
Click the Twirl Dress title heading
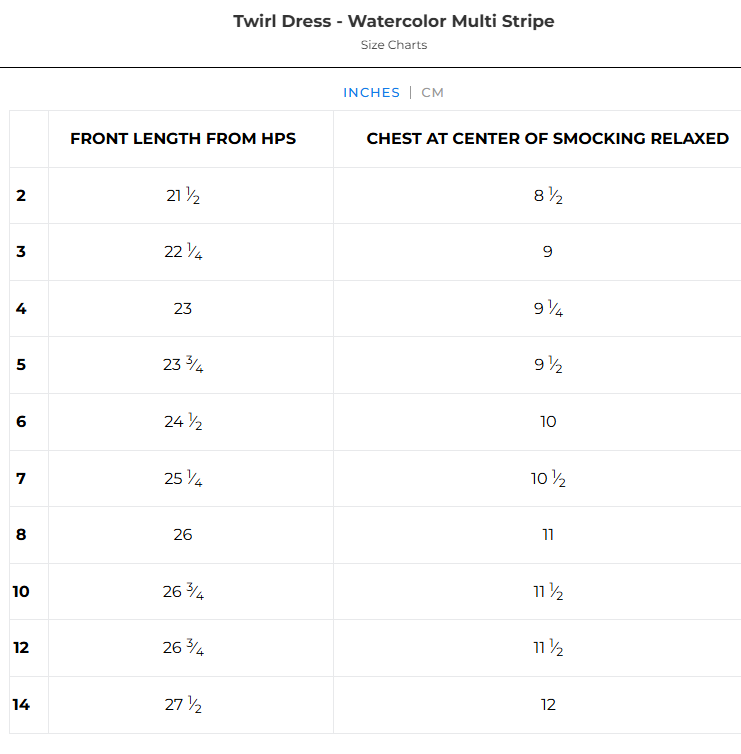394,21
